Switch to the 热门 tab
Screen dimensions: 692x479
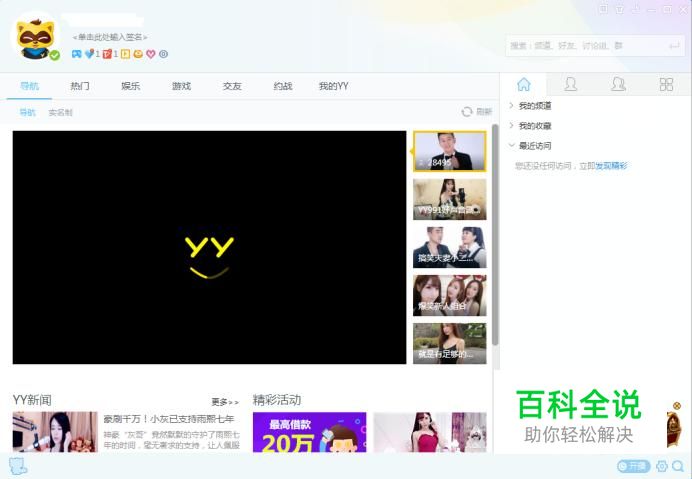pyautogui.click(x=80, y=86)
